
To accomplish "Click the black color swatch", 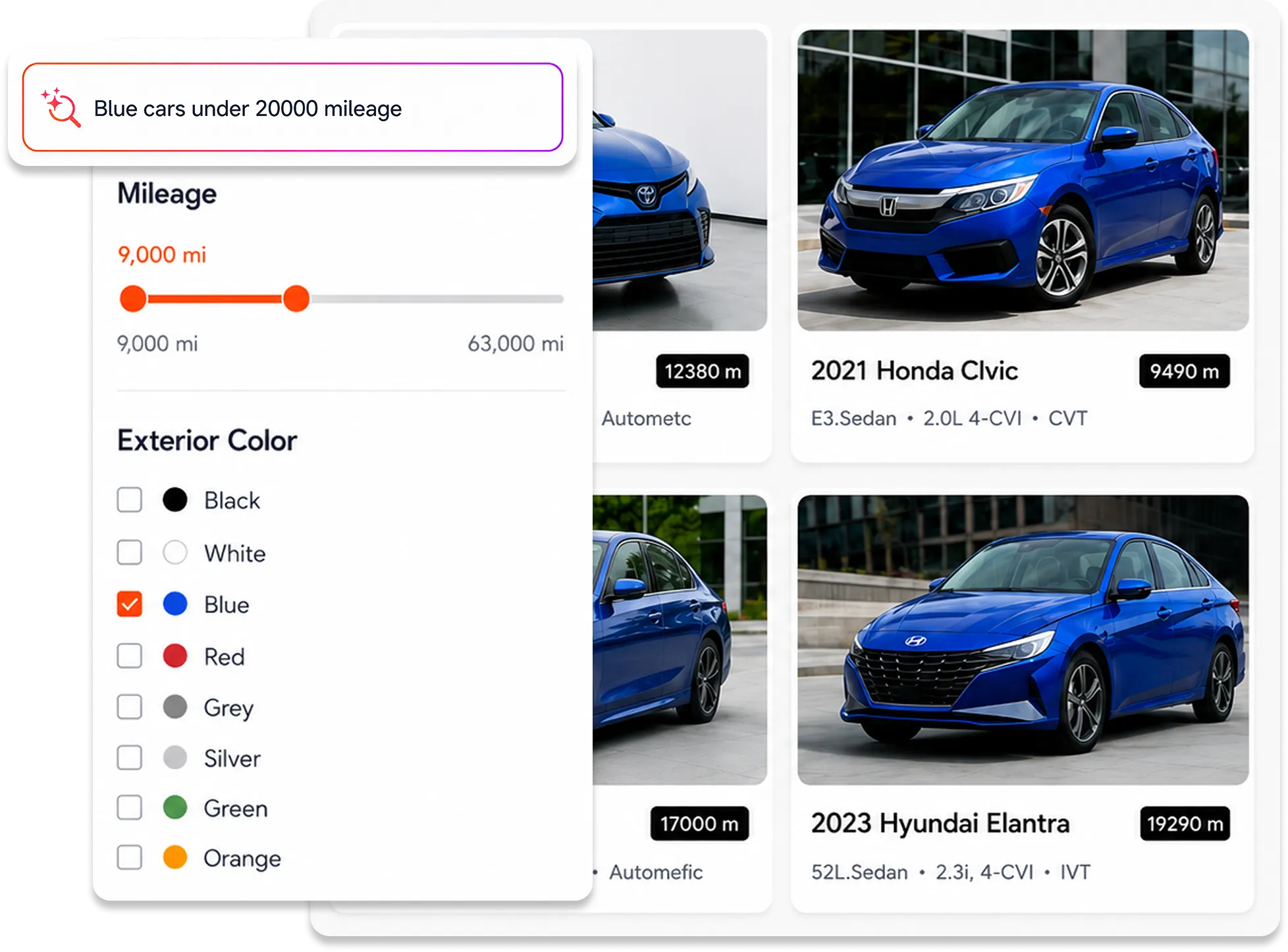I will tap(175, 500).
